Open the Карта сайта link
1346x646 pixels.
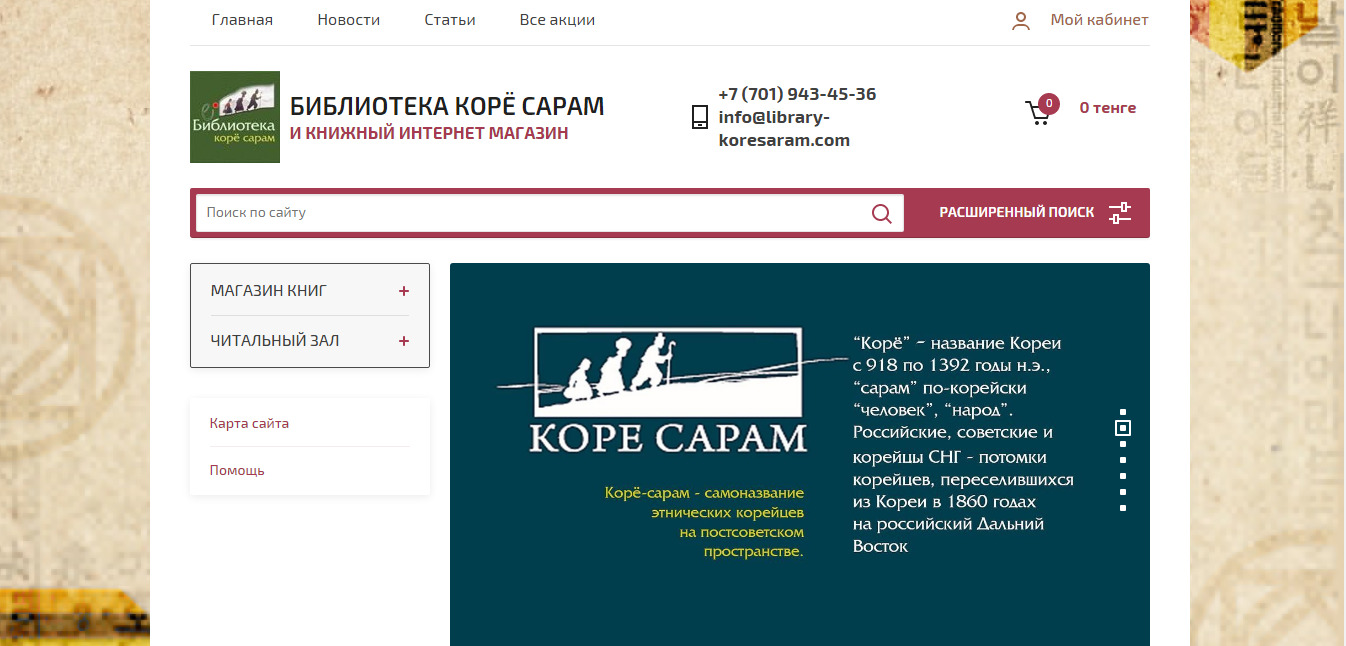pyautogui.click(x=249, y=423)
